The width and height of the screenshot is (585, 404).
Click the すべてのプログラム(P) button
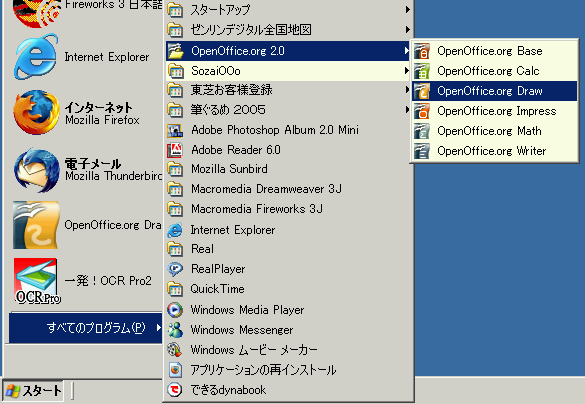[x=85, y=328]
